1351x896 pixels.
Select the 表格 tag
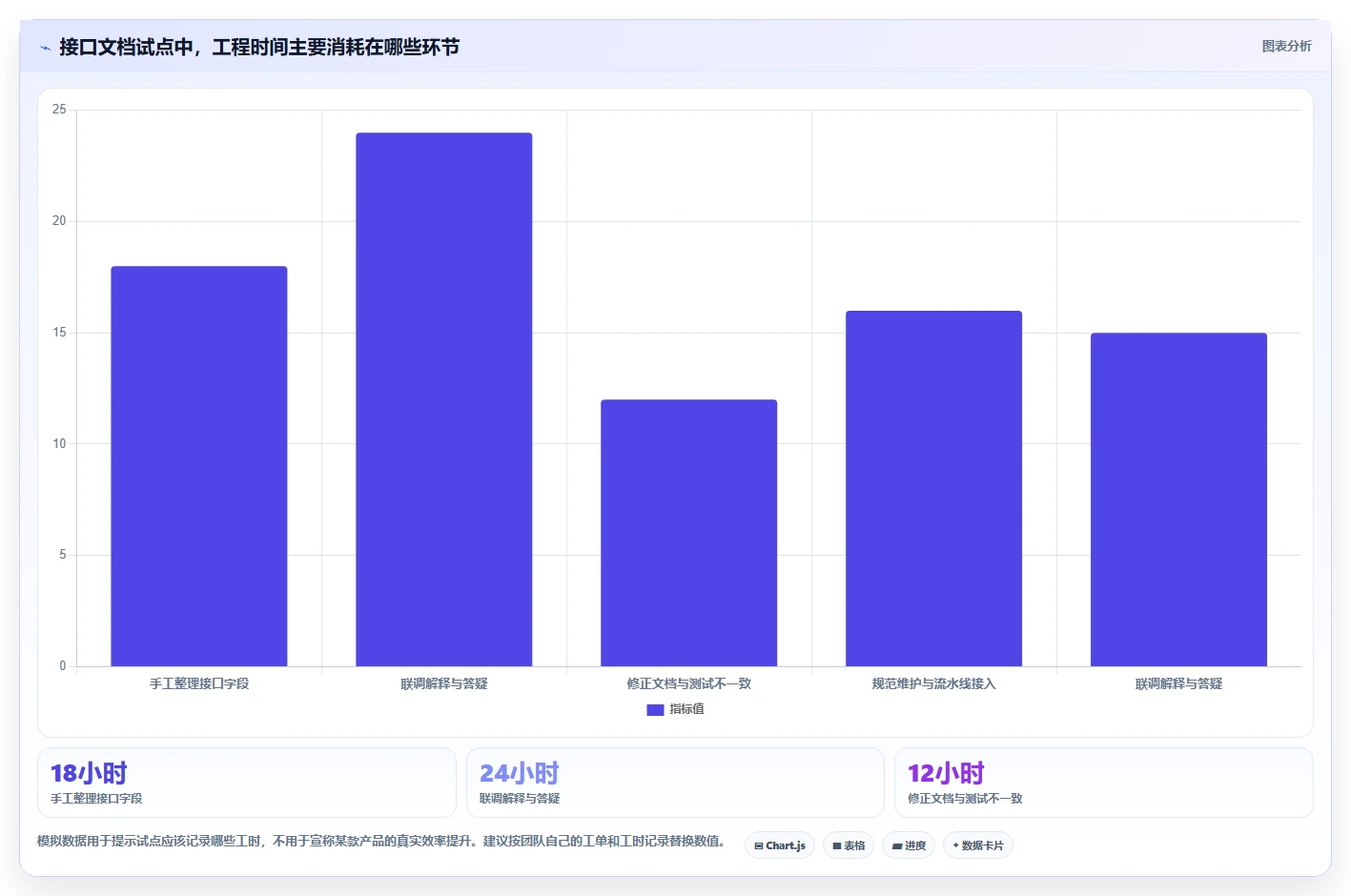(849, 845)
